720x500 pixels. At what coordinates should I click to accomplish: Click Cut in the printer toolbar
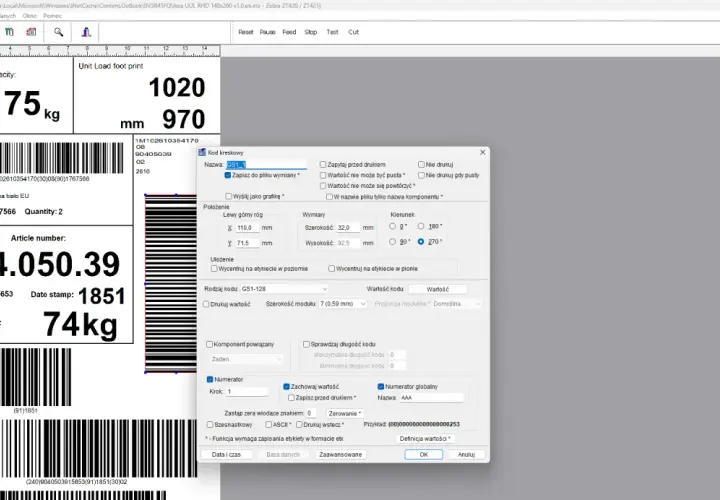click(353, 32)
